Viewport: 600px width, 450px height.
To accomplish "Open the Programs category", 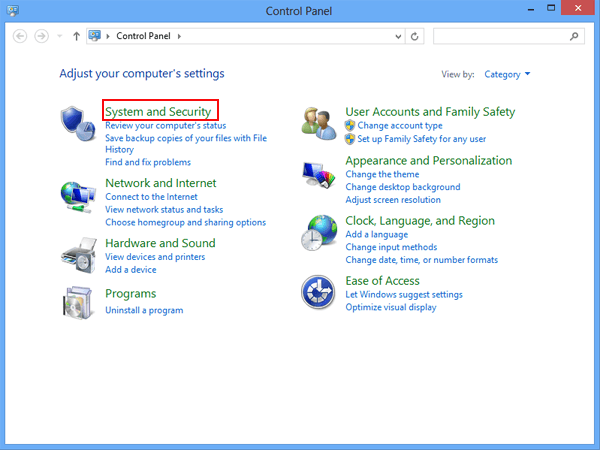I will 130,294.
